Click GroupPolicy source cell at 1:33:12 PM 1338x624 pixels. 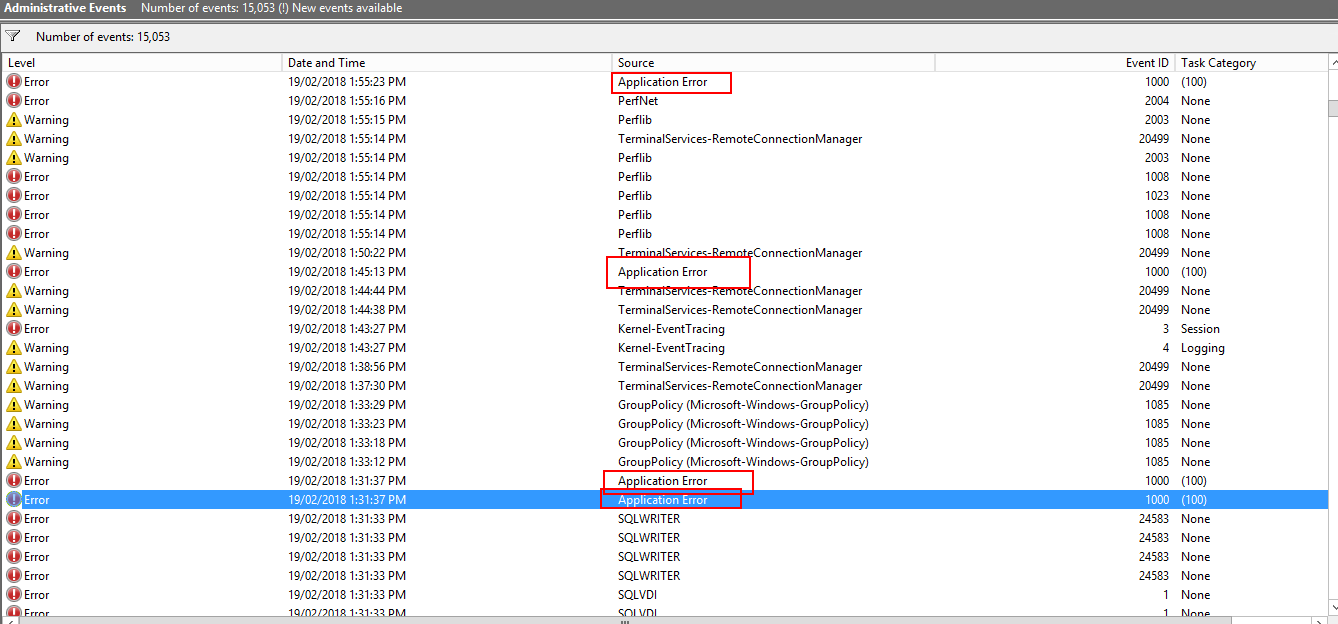(x=743, y=462)
